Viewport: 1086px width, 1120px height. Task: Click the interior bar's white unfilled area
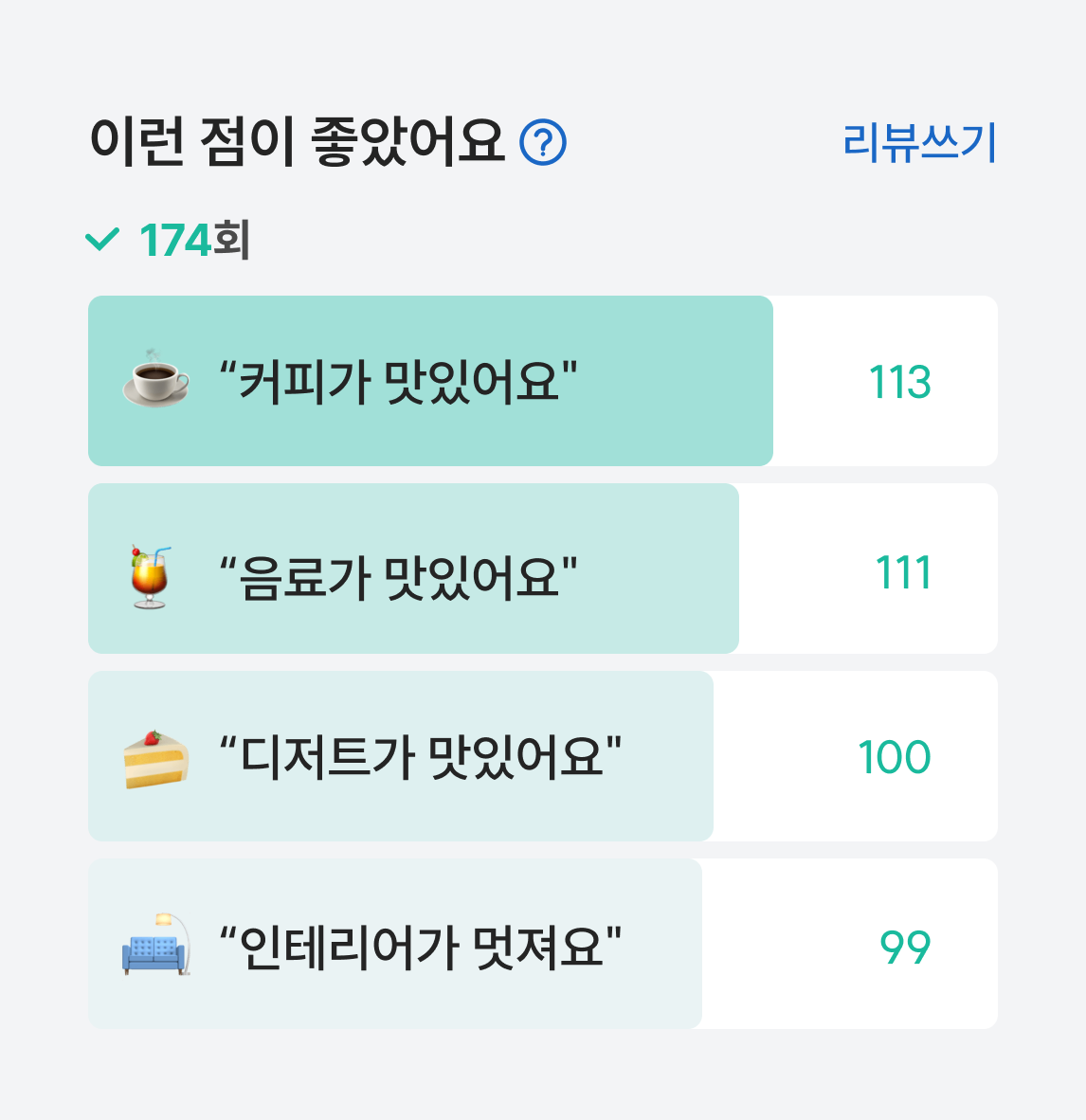coord(849,944)
